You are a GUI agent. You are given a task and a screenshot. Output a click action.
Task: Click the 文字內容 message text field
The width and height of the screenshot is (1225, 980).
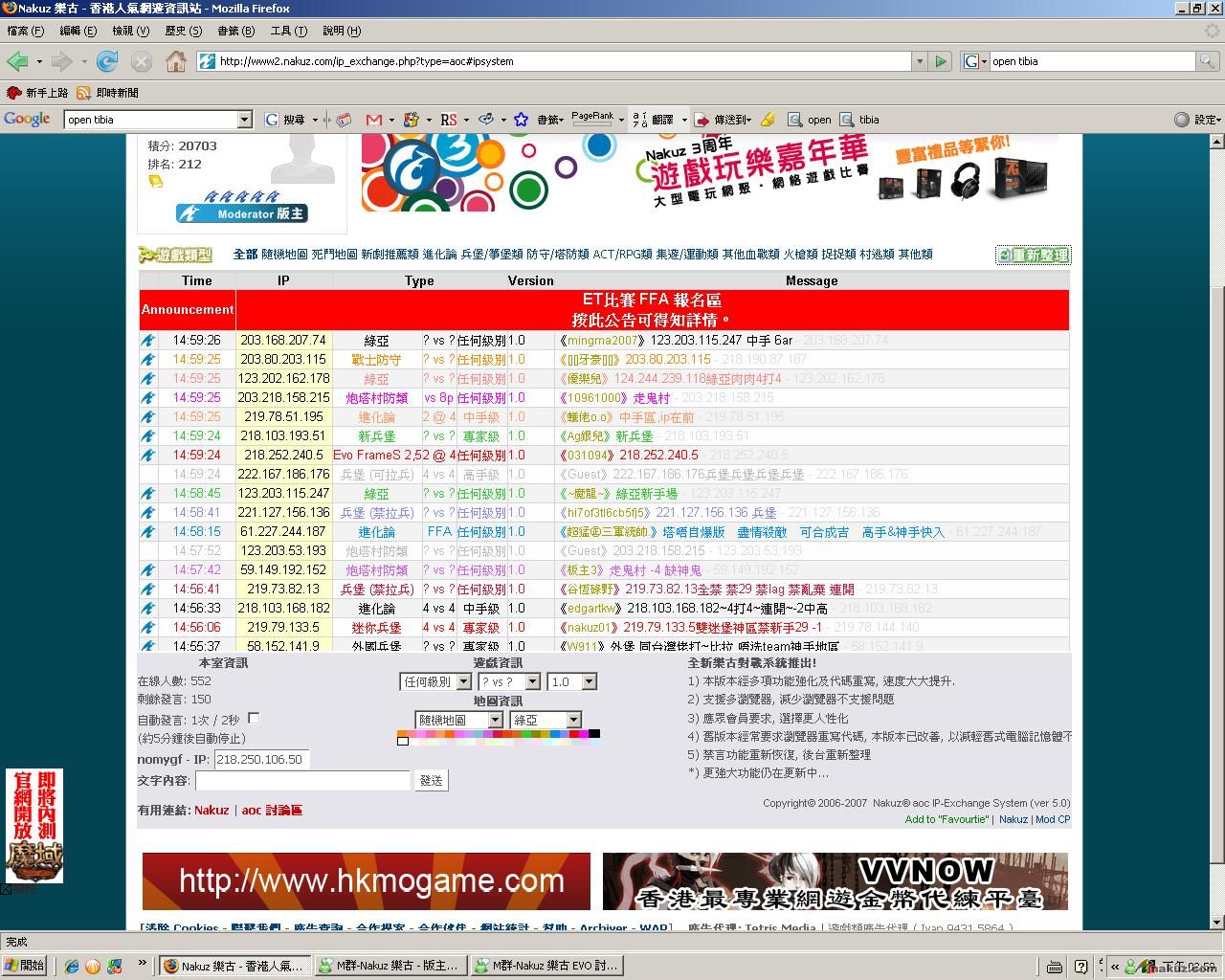(302, 781)
